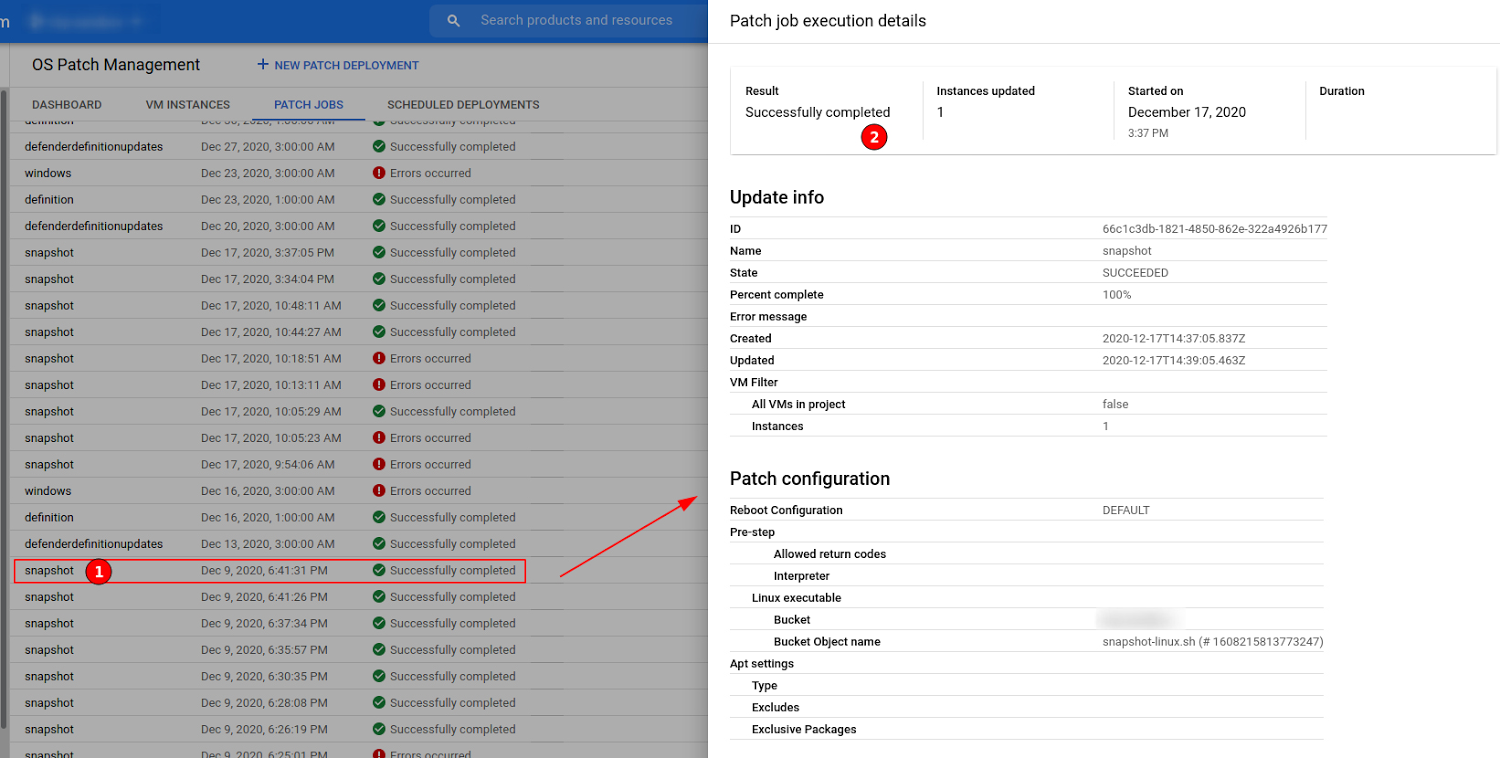Click the 'false' value for All VMs in project
Image resolution: width=1500 pixels, height=758 pixels.
pos(1115,404)
